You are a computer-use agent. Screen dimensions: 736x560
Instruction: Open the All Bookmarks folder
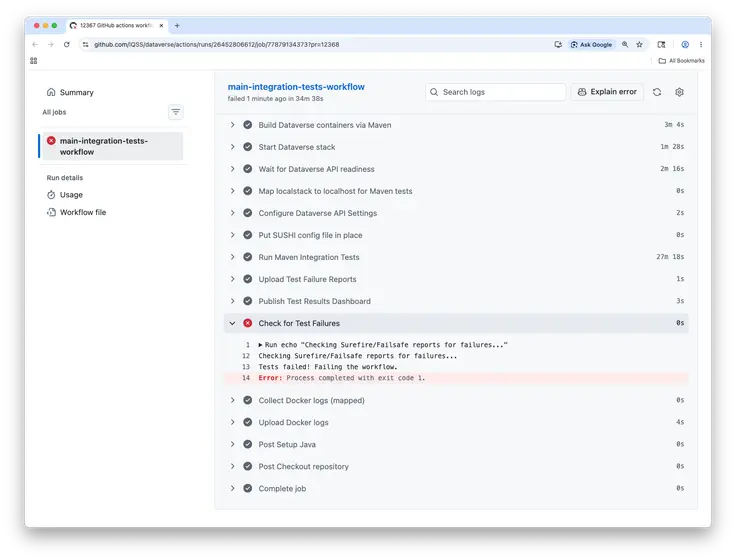click(x=682, y=61)
